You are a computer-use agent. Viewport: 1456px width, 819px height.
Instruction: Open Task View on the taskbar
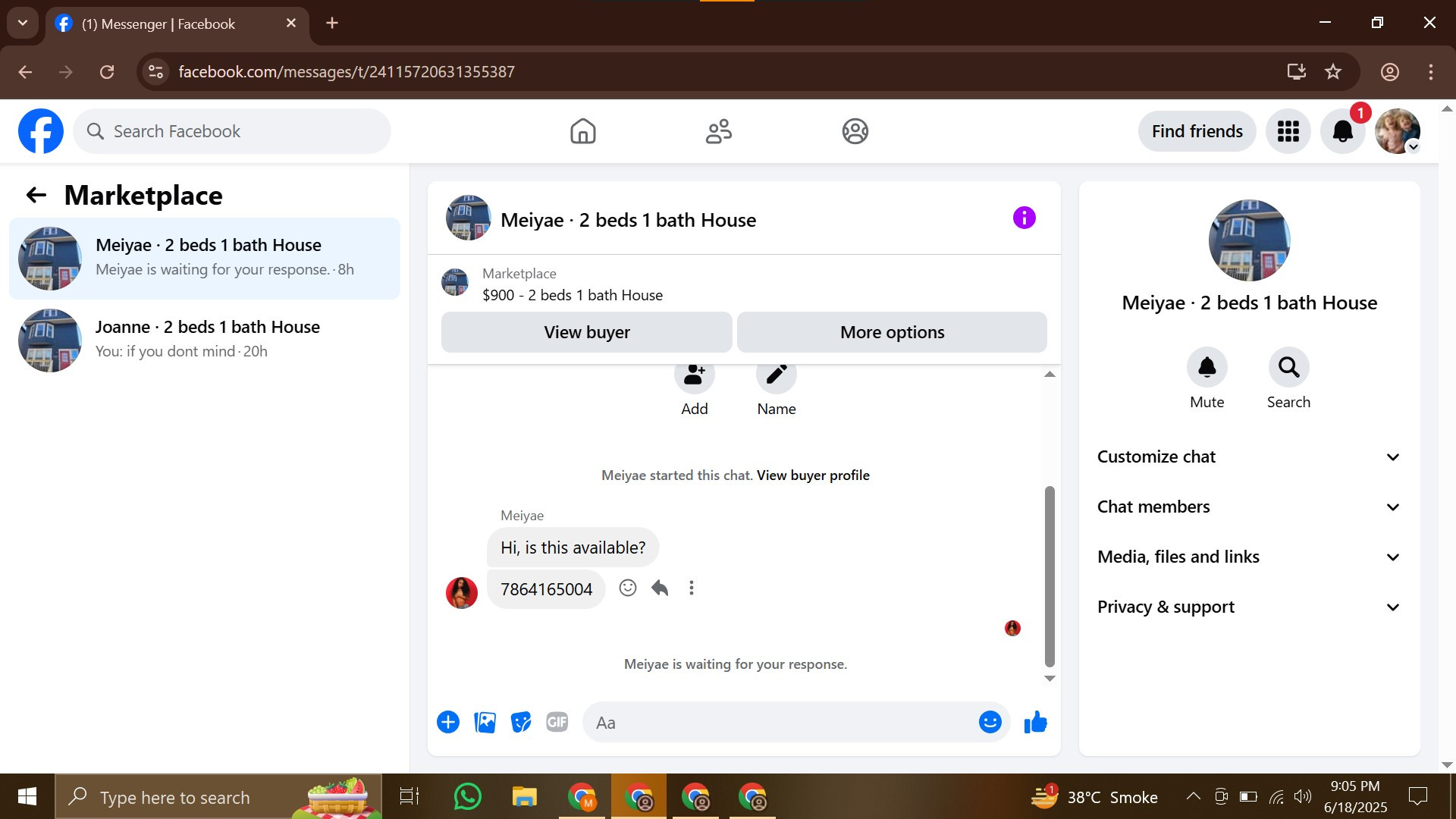click(x=409, y=797)
